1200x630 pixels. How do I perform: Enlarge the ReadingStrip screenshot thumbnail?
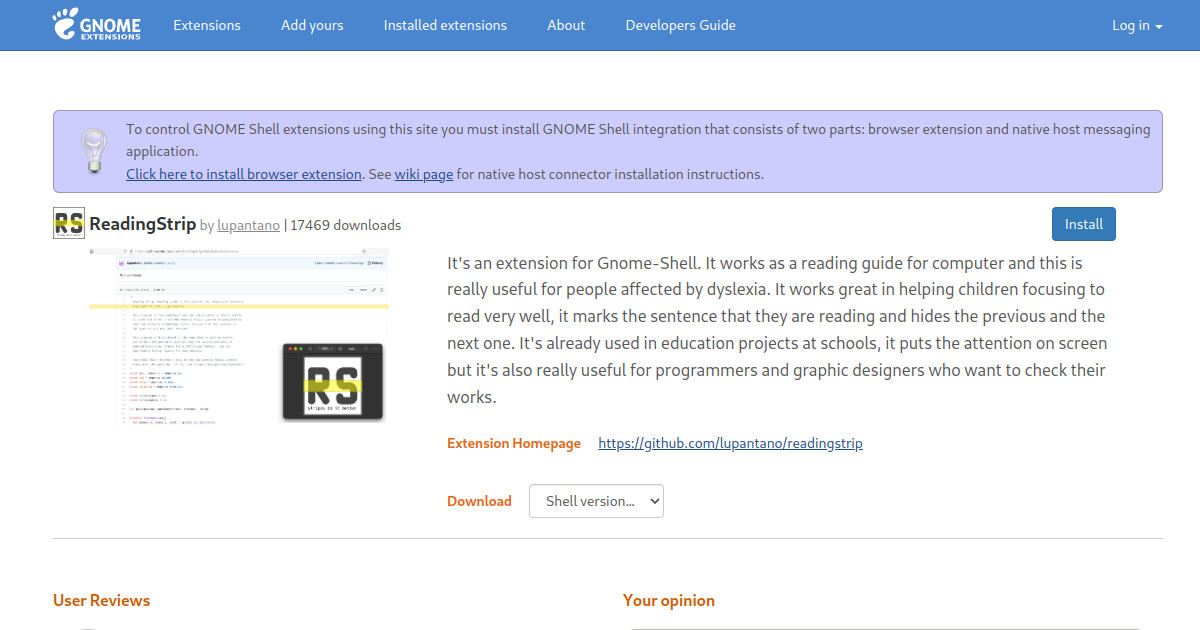(x=238, y=337)
